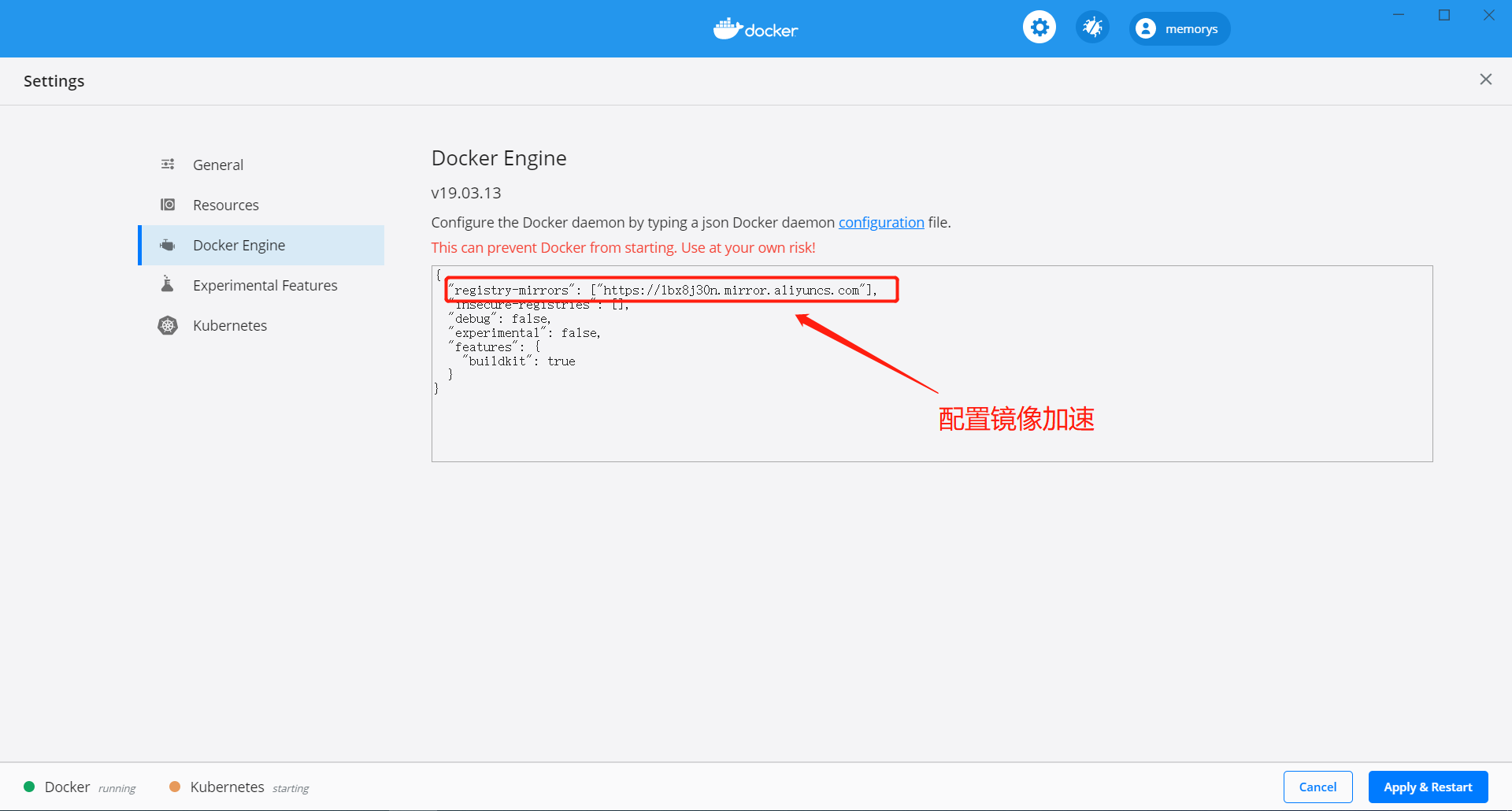Click Apply & Restart

point(1428,787)
